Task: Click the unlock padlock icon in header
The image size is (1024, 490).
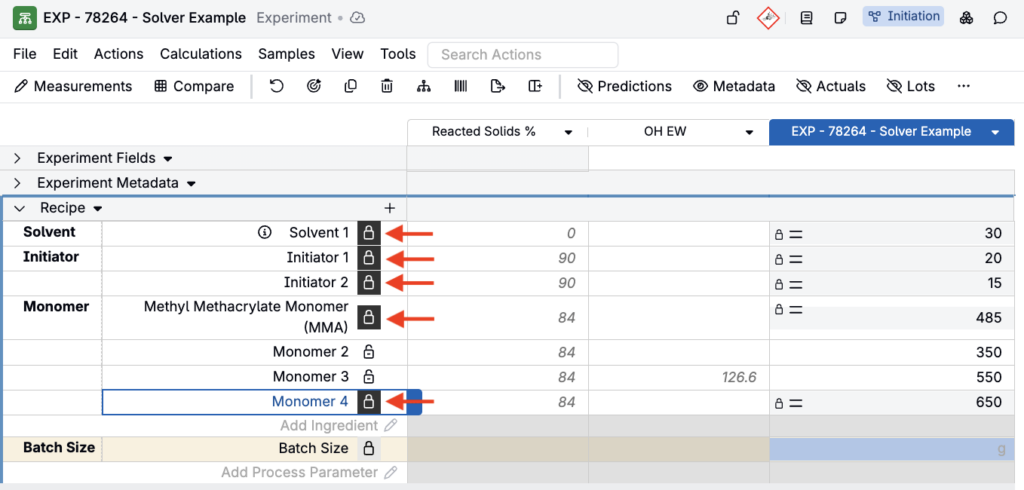Action: click(733, 18)
